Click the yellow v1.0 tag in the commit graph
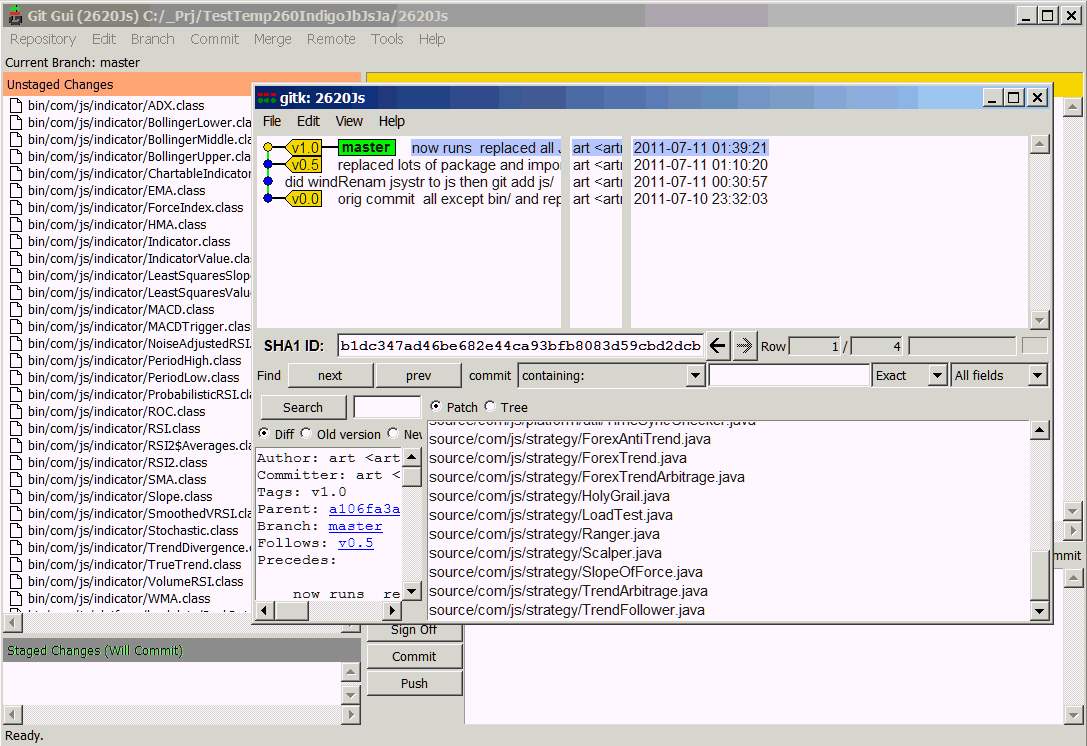 [304, 148]
